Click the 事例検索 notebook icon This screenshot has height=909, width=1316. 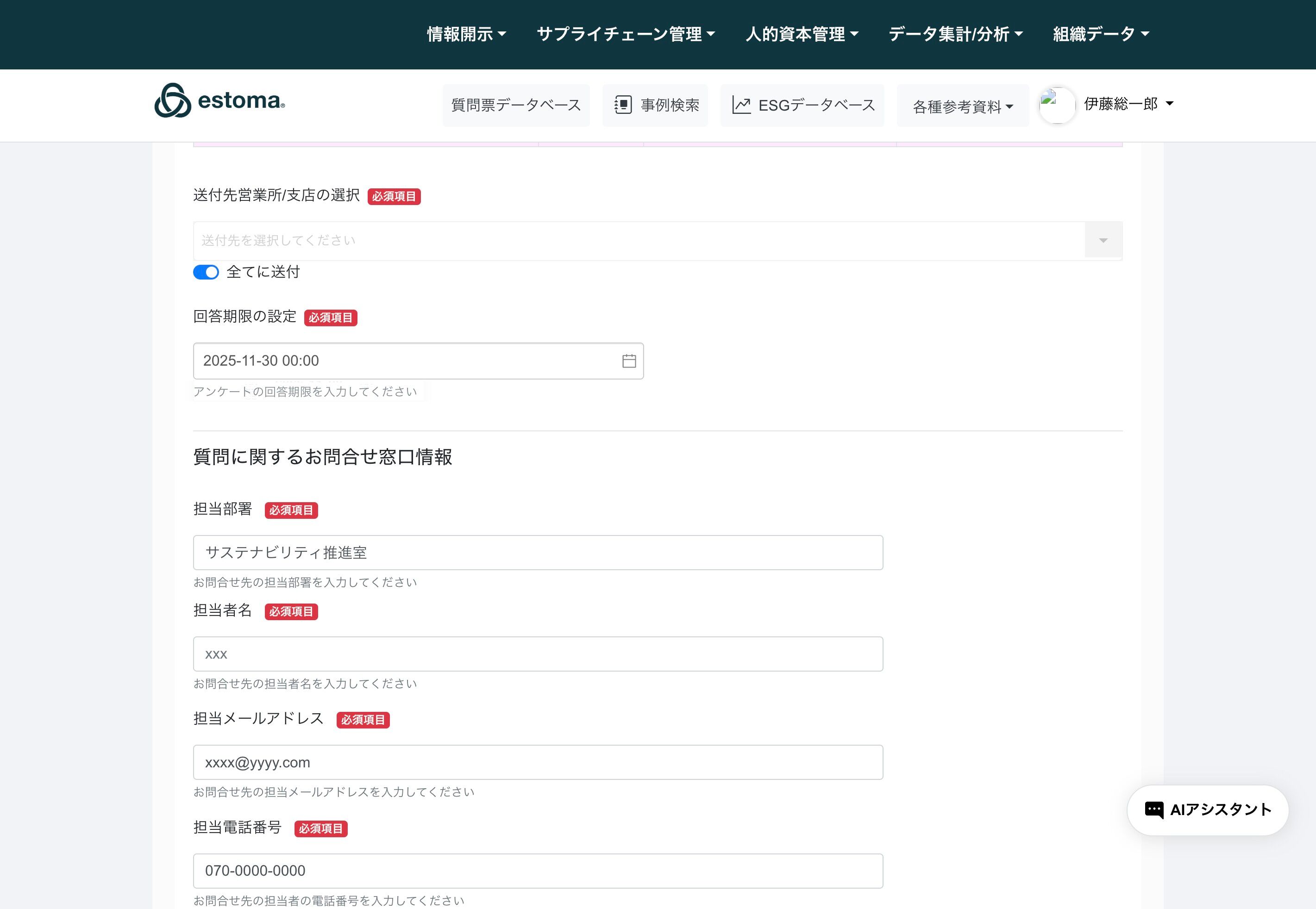tap(623, 106)
